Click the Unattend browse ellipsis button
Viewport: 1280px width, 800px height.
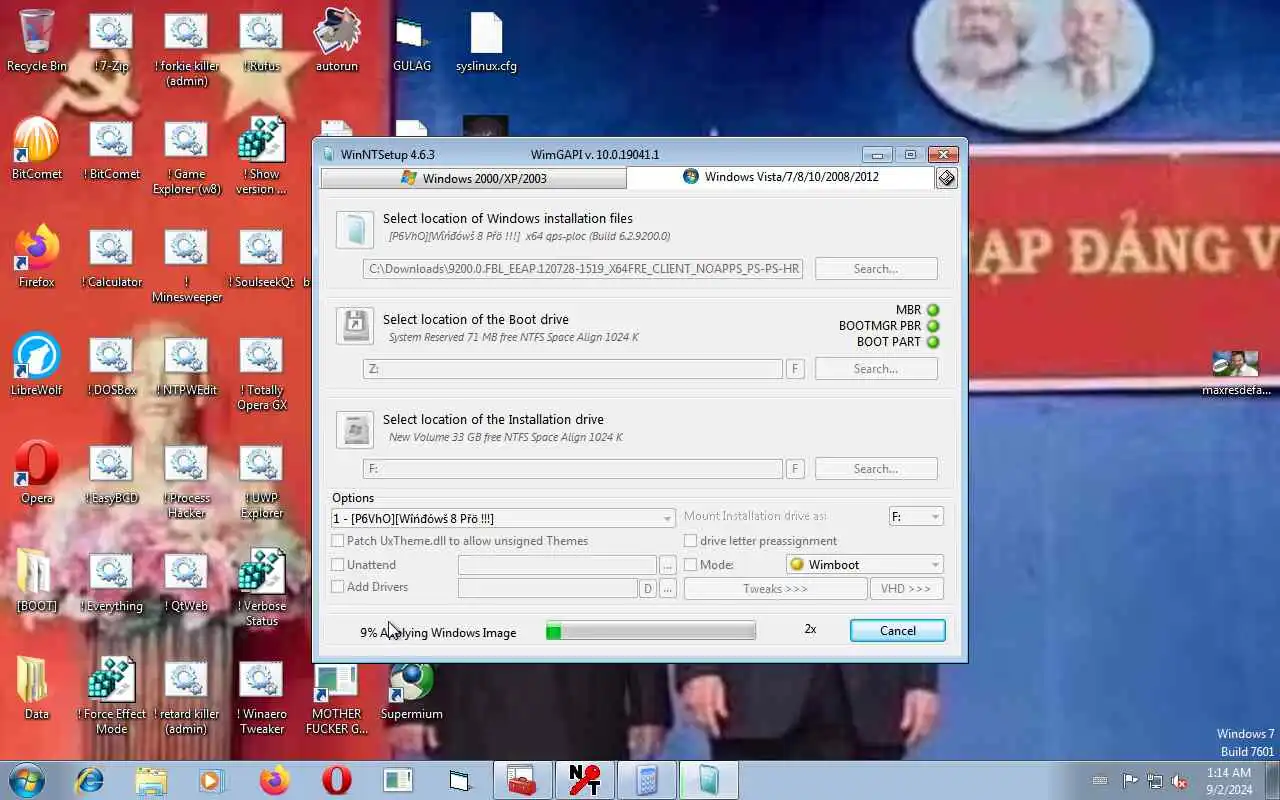click(x=668, y=566)
